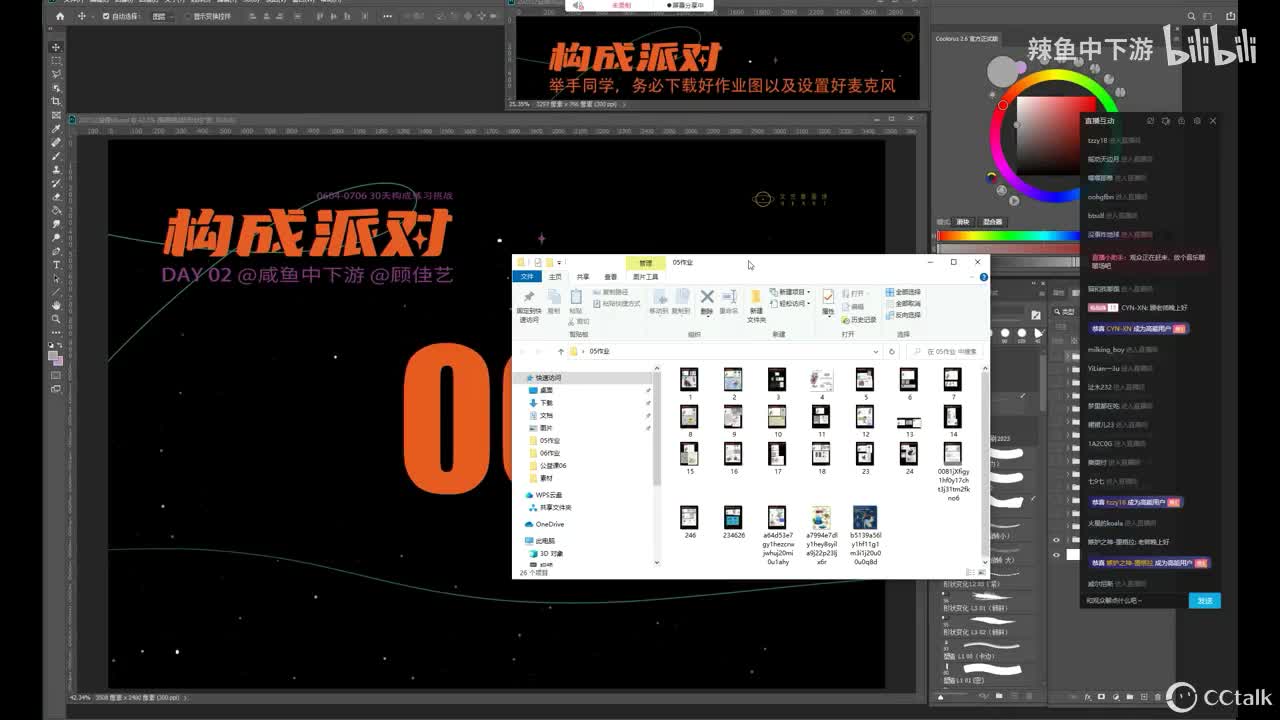Select the Brush tool
The height and width of the screenshot is (720, 1280).
tap(56, 156)
